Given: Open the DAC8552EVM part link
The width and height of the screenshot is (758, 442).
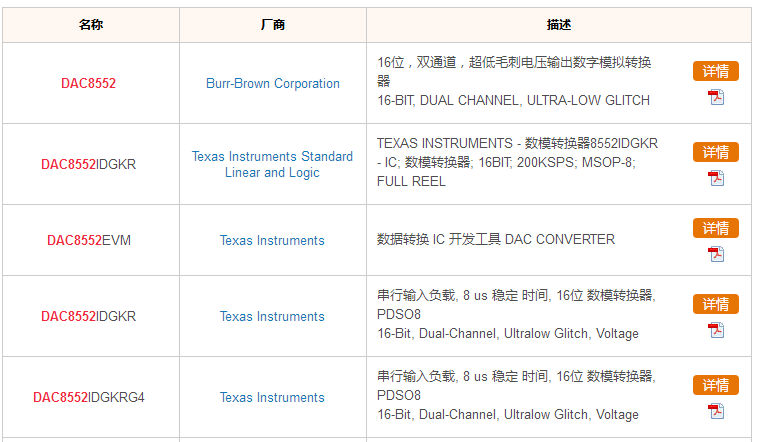Looking at the screenshot, I should [89, 240].
